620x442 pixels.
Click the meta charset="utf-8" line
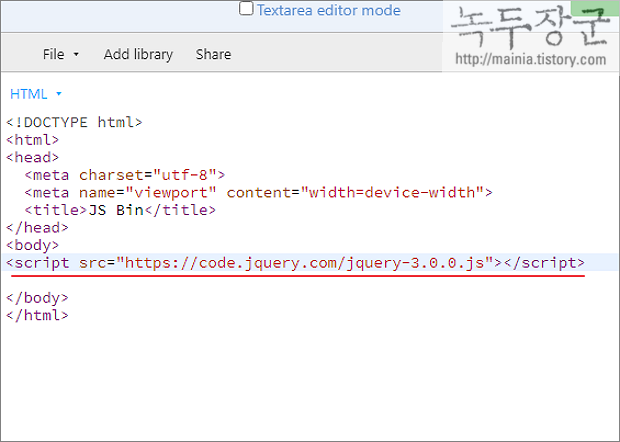pos(125,175)
